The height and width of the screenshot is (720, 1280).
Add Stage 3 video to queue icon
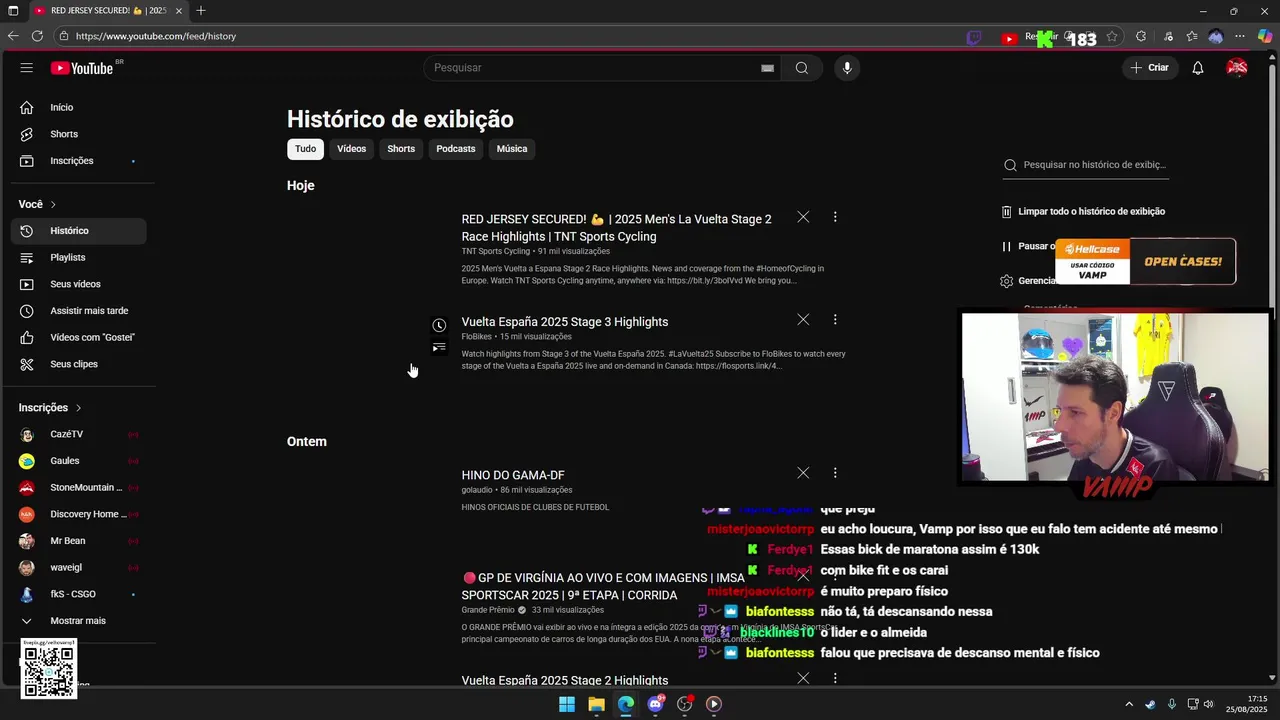pyautogui.click(x=439, y=348)
